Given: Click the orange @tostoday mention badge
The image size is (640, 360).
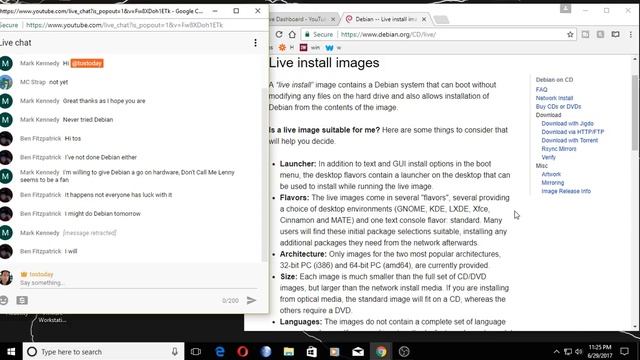Looking at the screenshot, I should (x=87, y=63).
